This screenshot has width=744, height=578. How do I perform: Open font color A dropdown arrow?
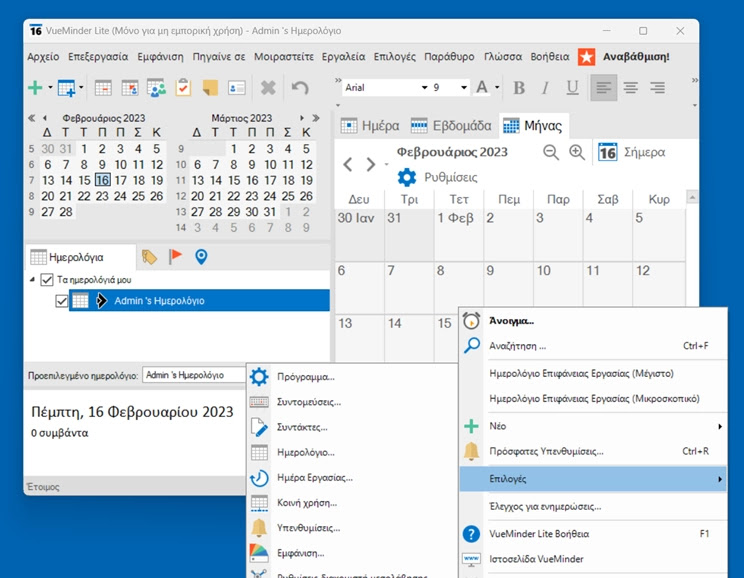coord(497,88)
